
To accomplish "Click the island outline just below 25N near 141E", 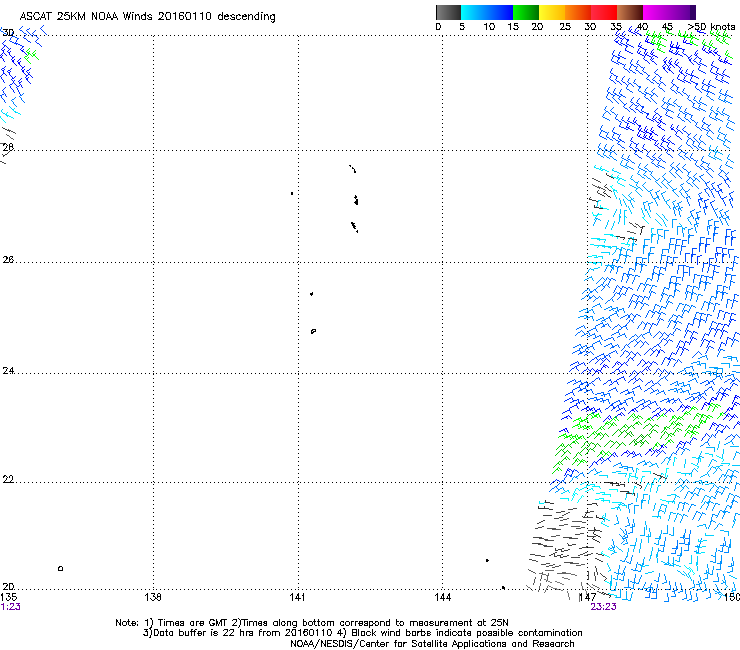I will (x=313, y=331).
